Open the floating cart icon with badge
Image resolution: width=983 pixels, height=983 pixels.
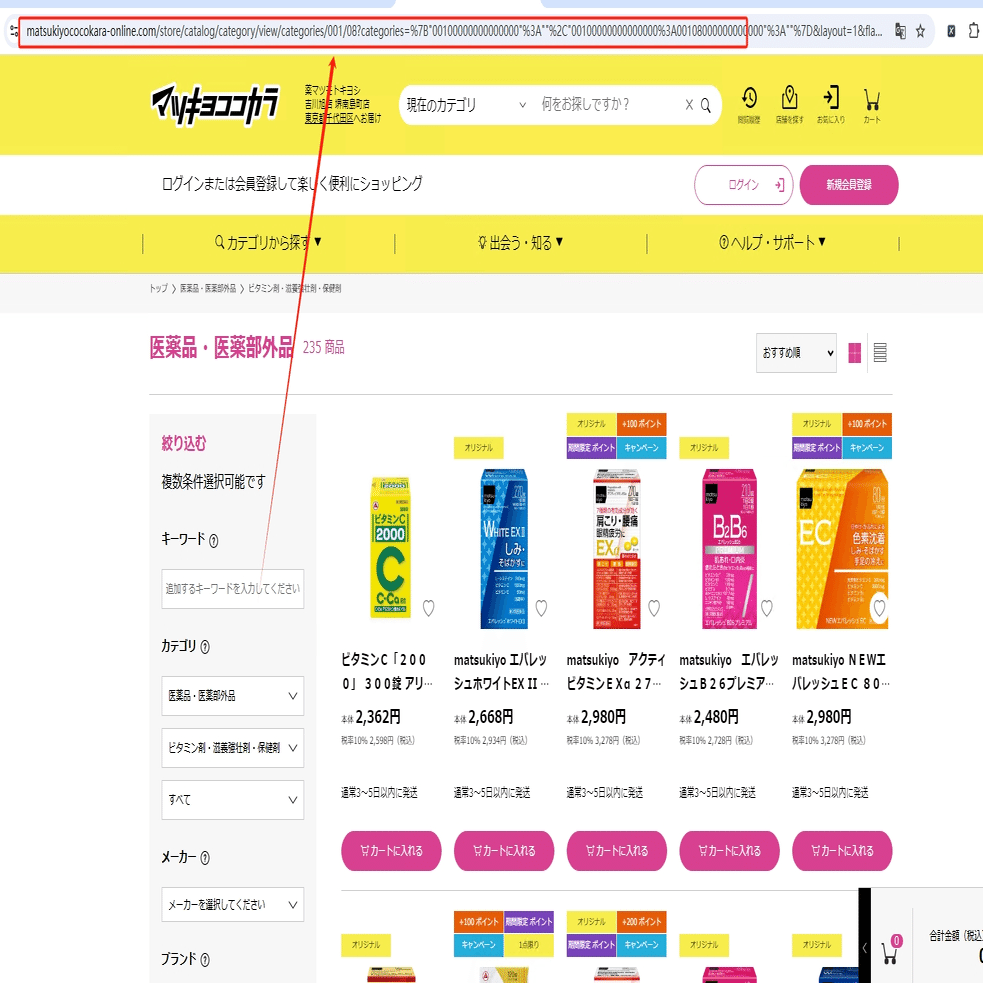[x=890, y=950]
